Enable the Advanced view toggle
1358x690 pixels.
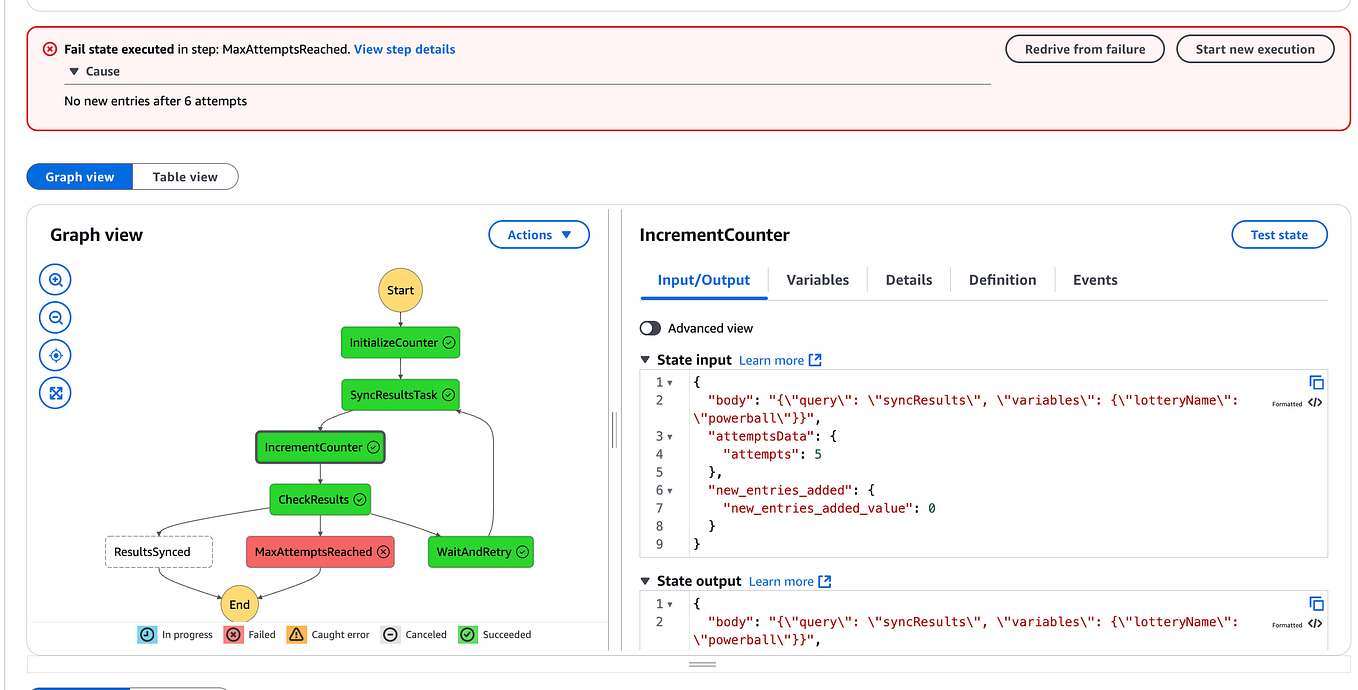650,327
